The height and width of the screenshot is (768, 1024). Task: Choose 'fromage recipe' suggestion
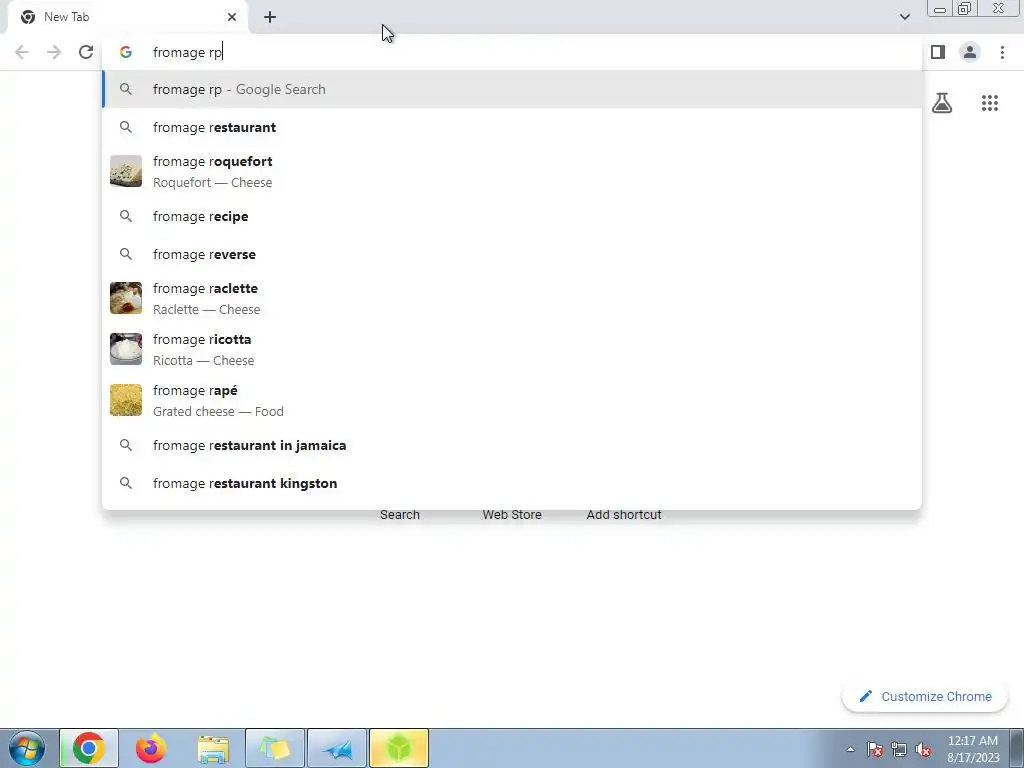pos(512,216)
